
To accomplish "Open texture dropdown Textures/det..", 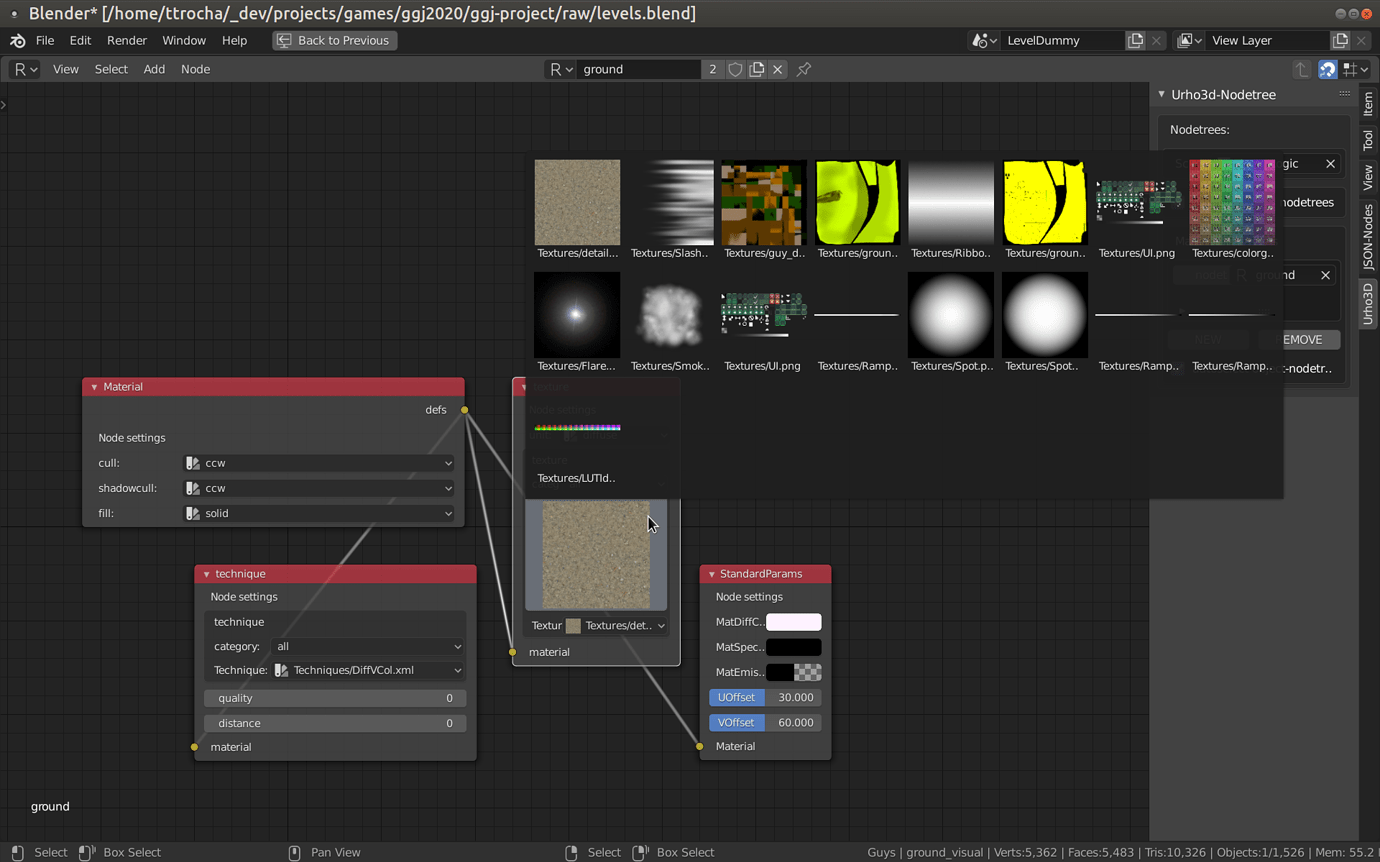I will (x=616, y=626).
